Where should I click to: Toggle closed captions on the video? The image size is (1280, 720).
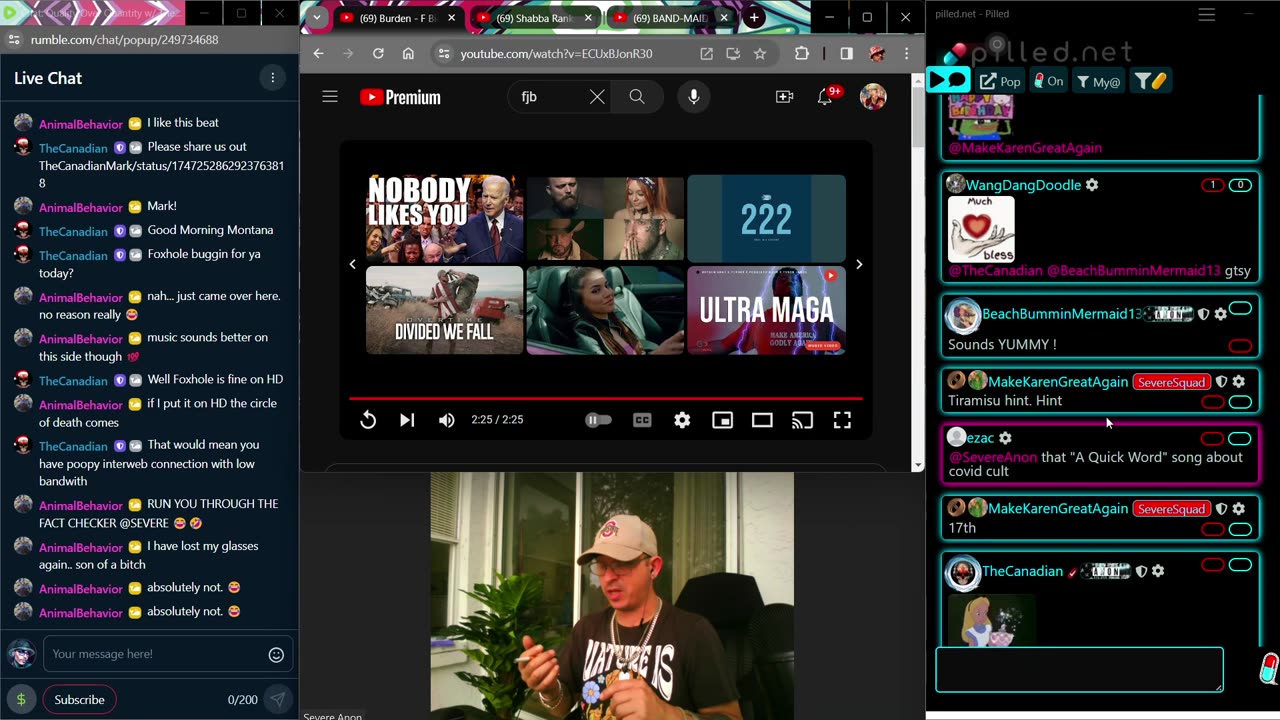coord(642,420)
